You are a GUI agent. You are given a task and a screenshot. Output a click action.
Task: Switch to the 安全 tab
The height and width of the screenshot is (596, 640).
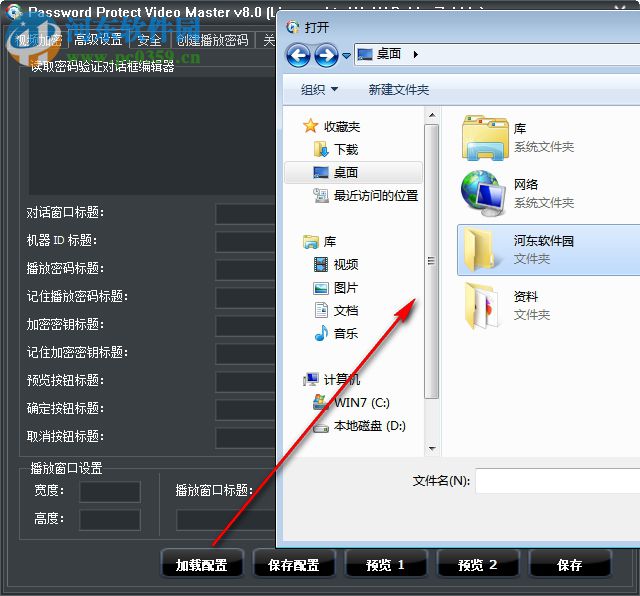(x=149, y=40)
